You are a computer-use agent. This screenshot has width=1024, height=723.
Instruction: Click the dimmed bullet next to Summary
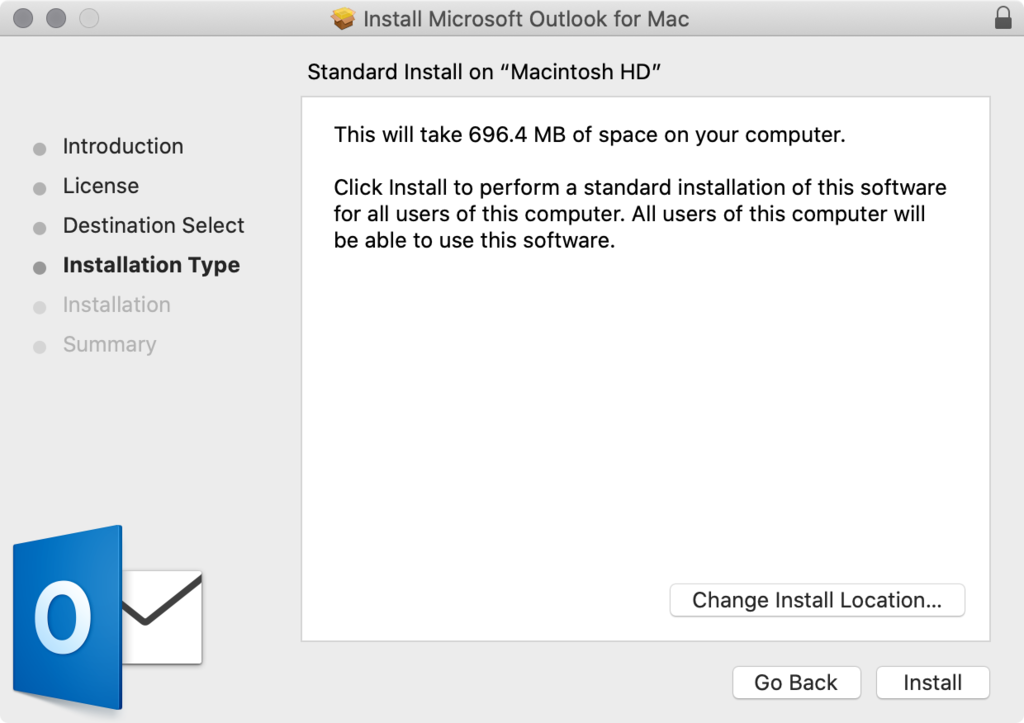pyautogui.click(x=39, y=345)
